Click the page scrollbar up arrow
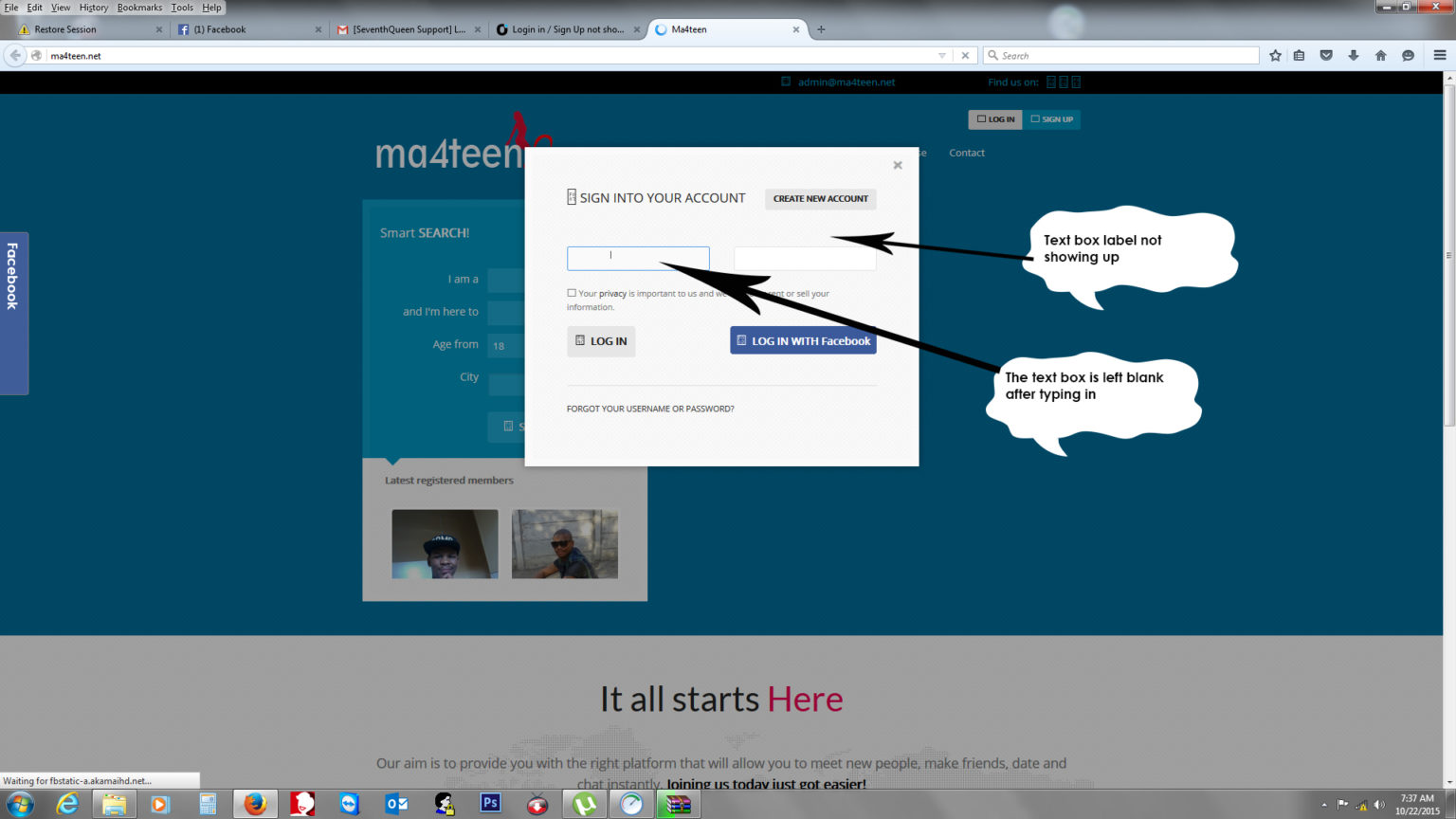 coord(1448,78)
